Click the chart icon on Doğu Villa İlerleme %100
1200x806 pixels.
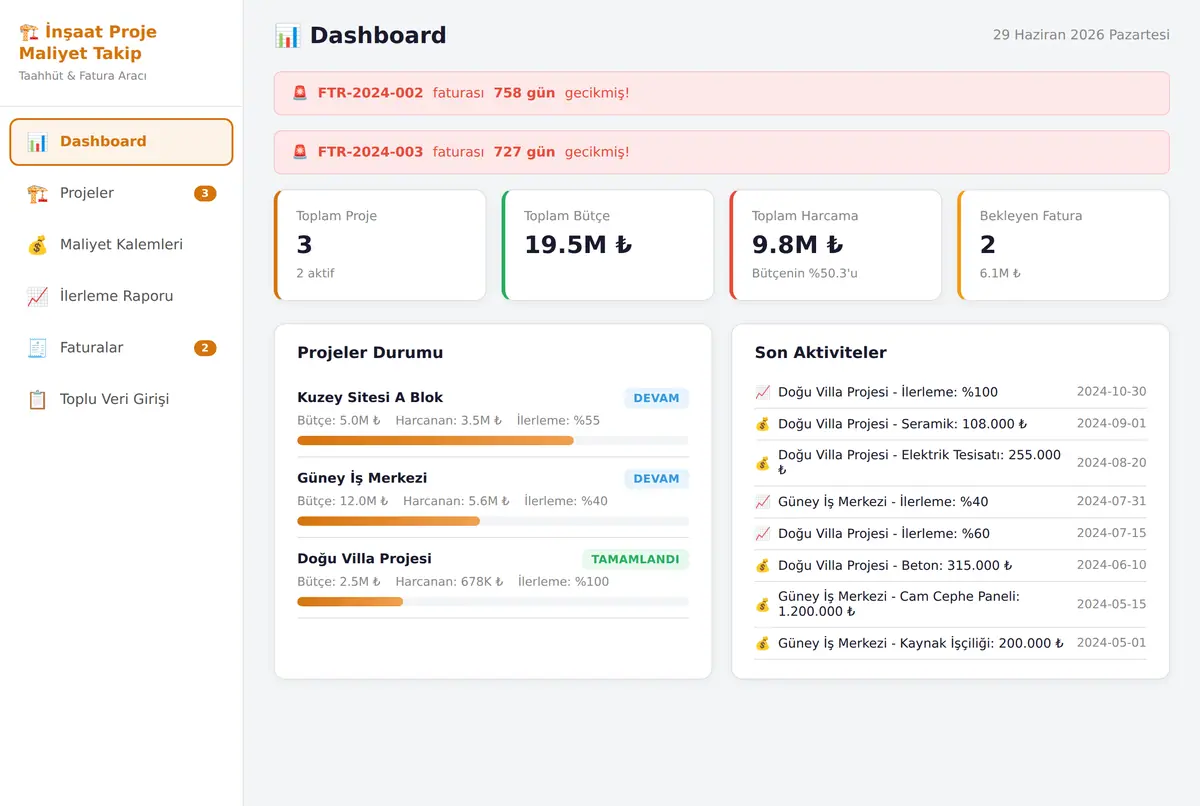pyautogui.click(x=763, y=392)
